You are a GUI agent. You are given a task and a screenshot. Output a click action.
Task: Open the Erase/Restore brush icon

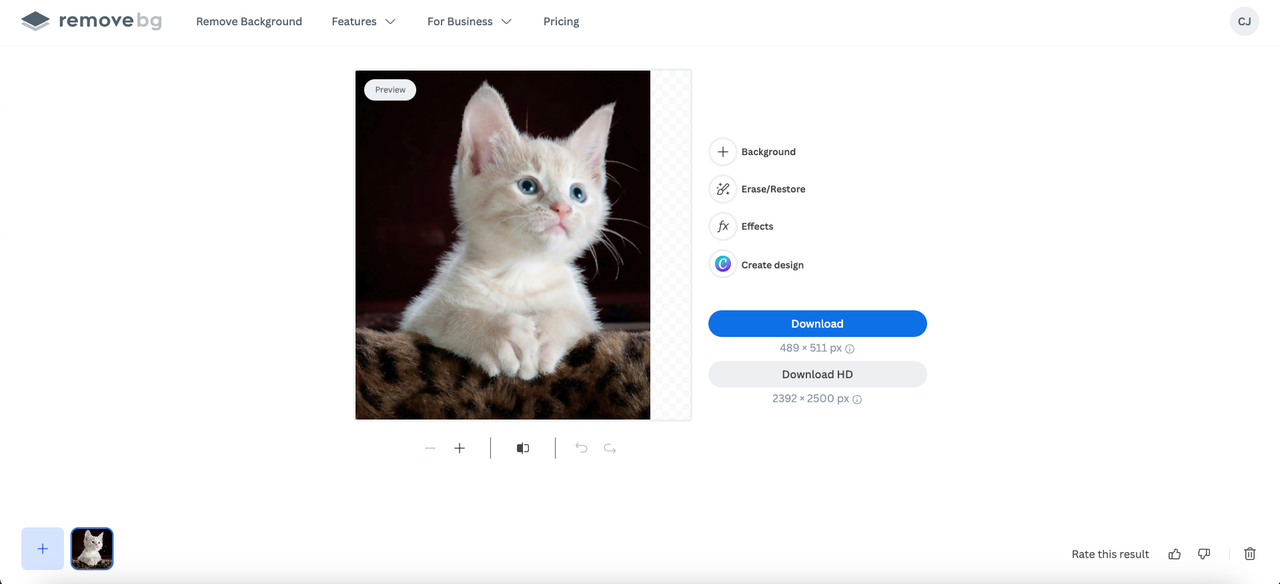(723, 189)
